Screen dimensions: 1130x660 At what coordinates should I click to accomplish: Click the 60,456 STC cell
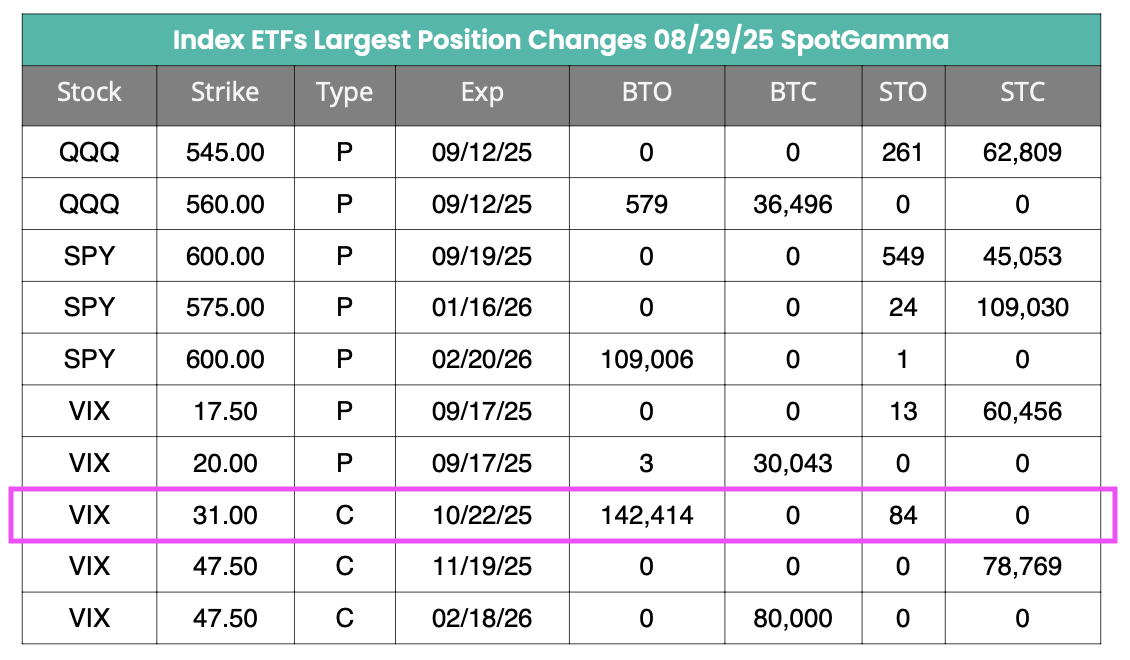click(x=1022, y=412)
